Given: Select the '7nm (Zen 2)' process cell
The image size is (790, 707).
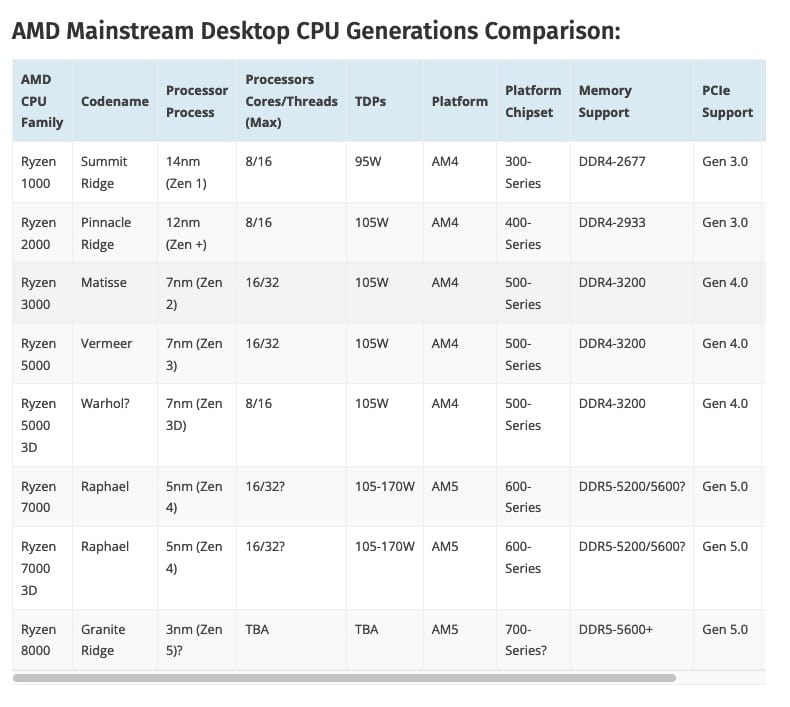Looking at the screenshot, I should [x=197, y=293].
